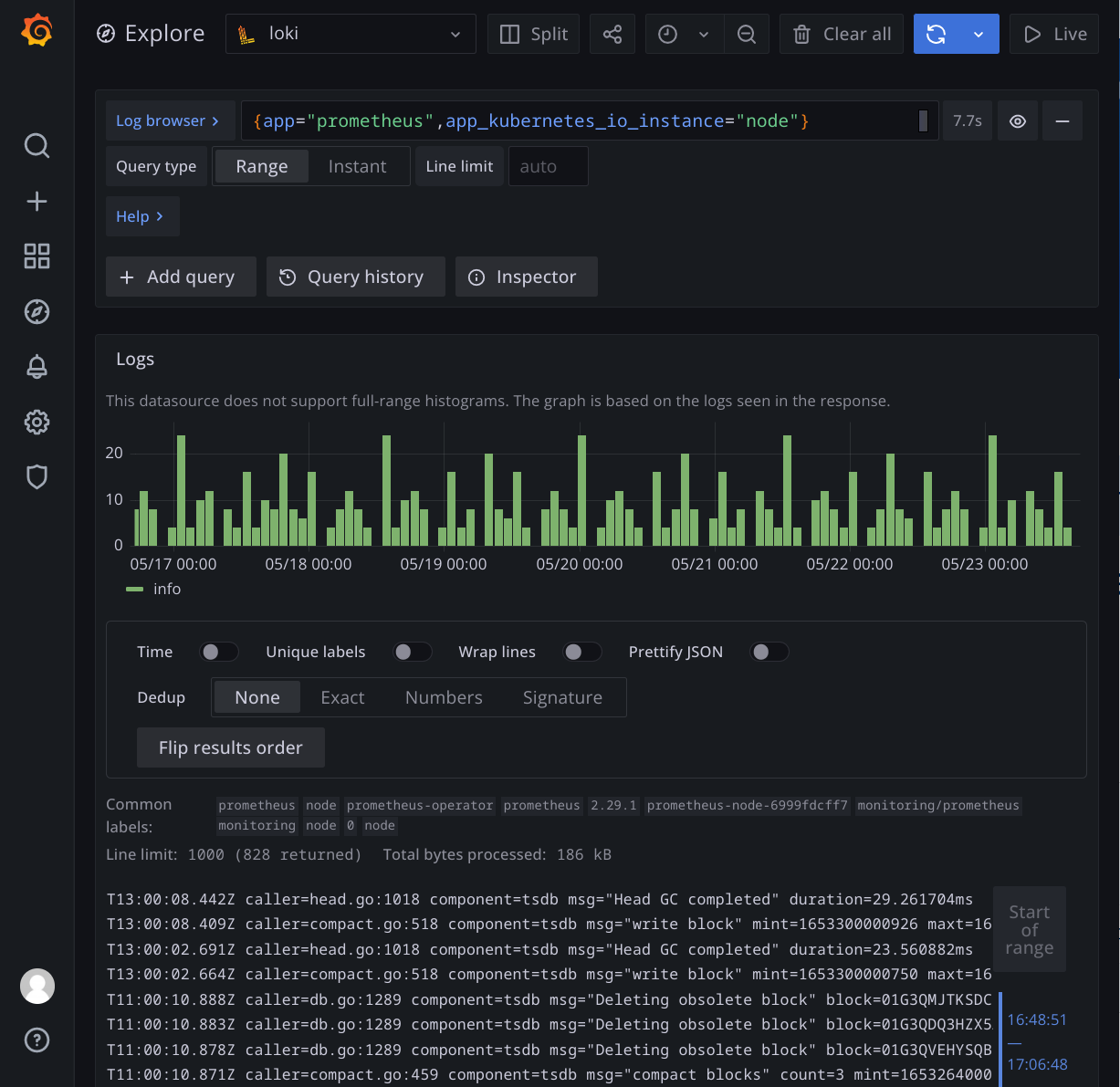Click the Line limit input field
The width and height of the screenshot is (1120, 1087).
pos(548,166)
